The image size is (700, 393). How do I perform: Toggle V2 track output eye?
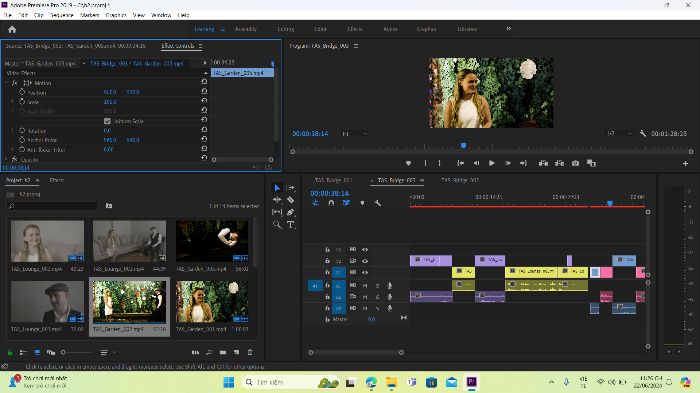click(365, 261)
